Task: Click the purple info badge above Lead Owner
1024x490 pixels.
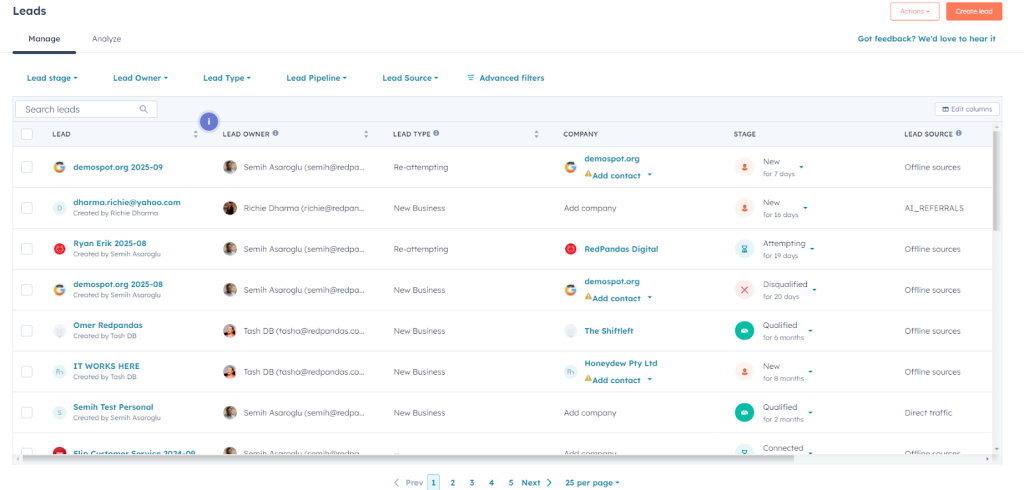Action: tap(209, 121)
